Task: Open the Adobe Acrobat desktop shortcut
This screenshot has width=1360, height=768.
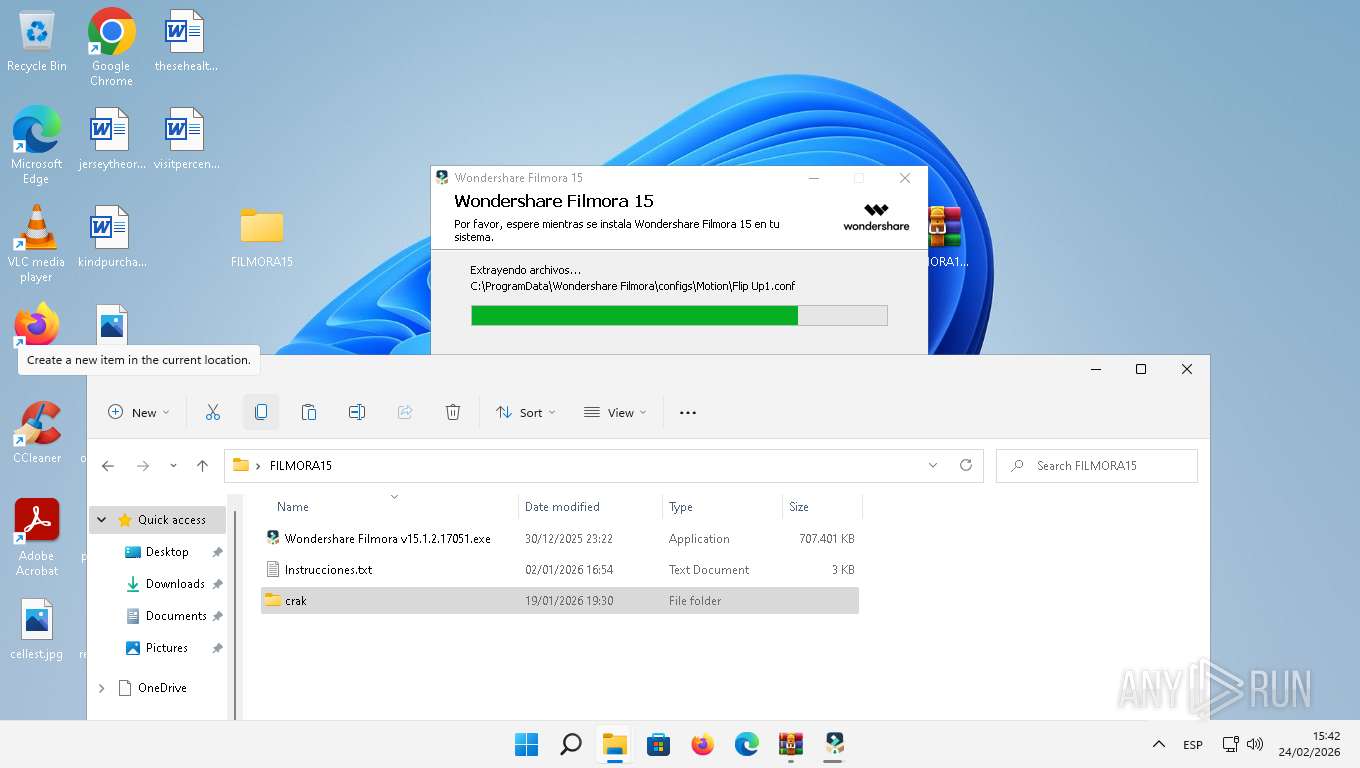Action: 37,537
